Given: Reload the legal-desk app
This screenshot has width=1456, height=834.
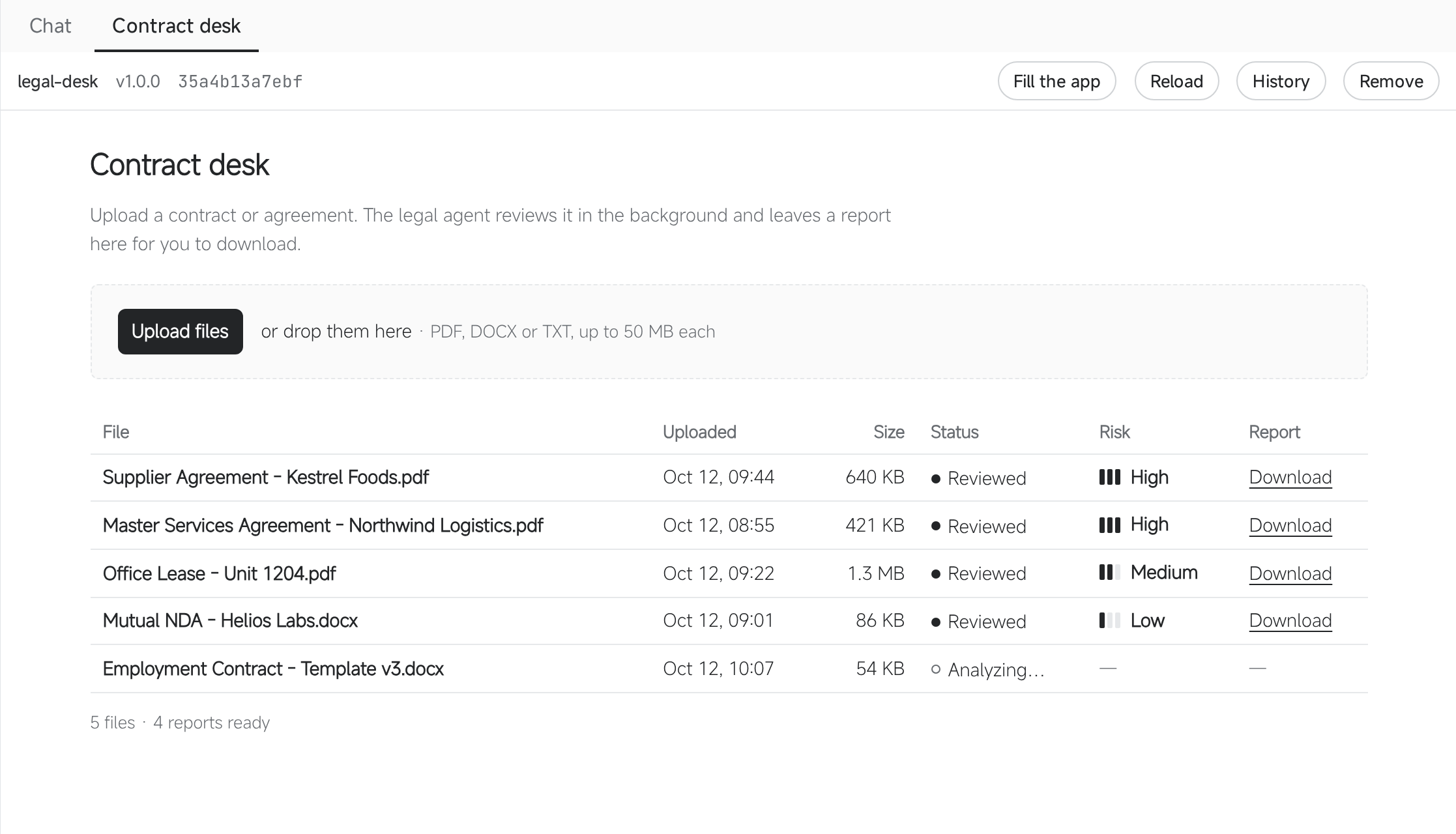Looking at the screenshot, I should [x=1176, y=81].
